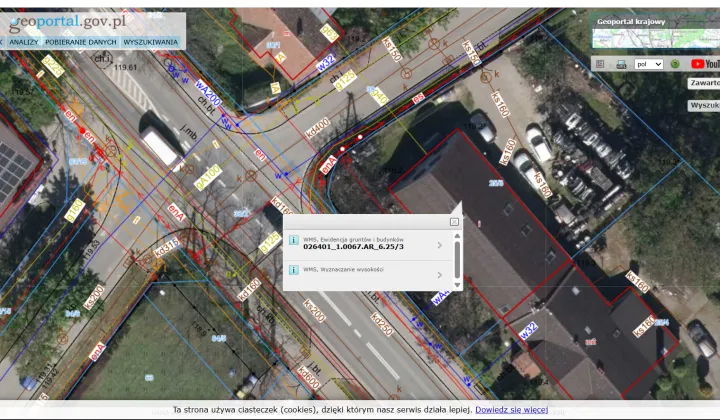
Task: Open the legend icon in the right toolbar
Action: tap(600, 64)
